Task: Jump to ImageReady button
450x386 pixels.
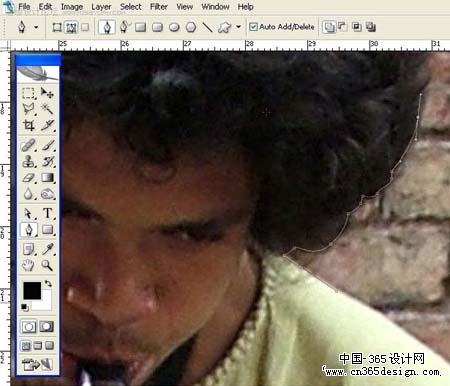Action: point(37,364)
